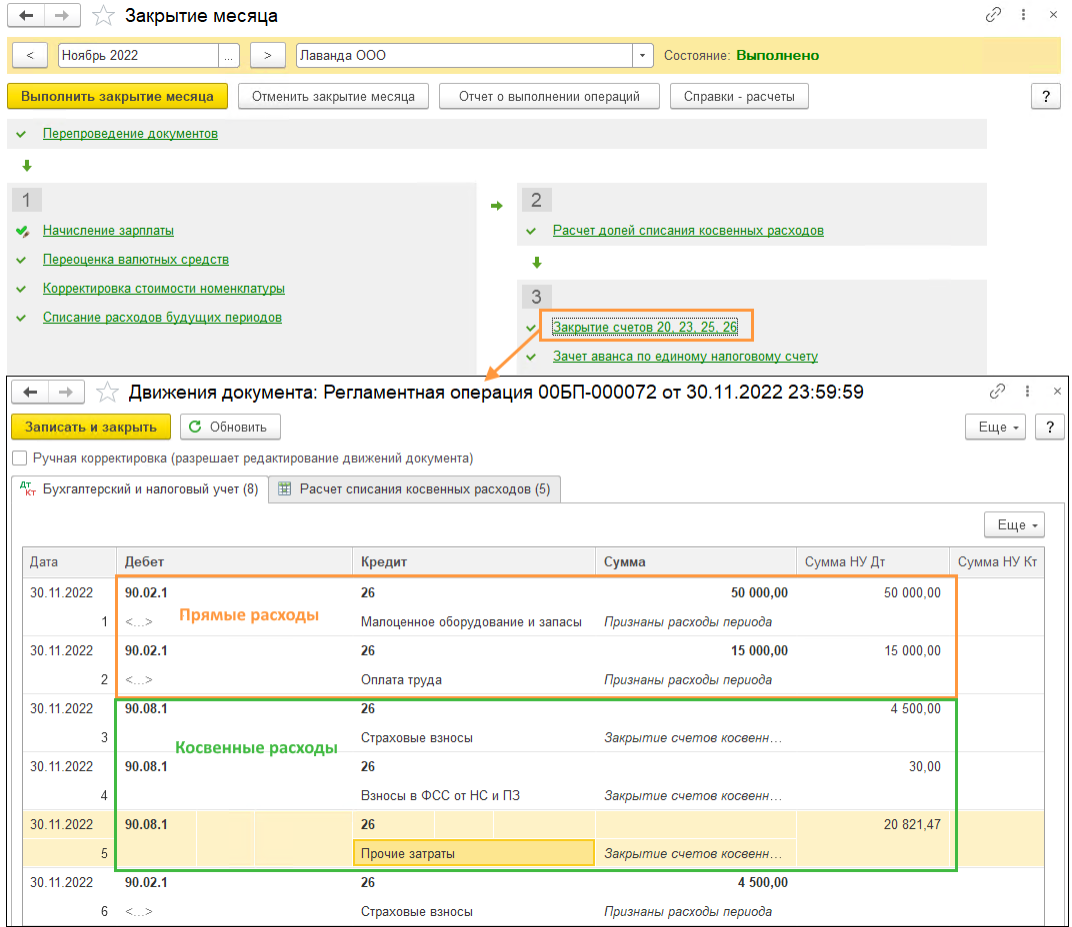1072x927 pixels.
Task: Go forward arrow in Движения документа window
Action: click(x=66, y=392)
